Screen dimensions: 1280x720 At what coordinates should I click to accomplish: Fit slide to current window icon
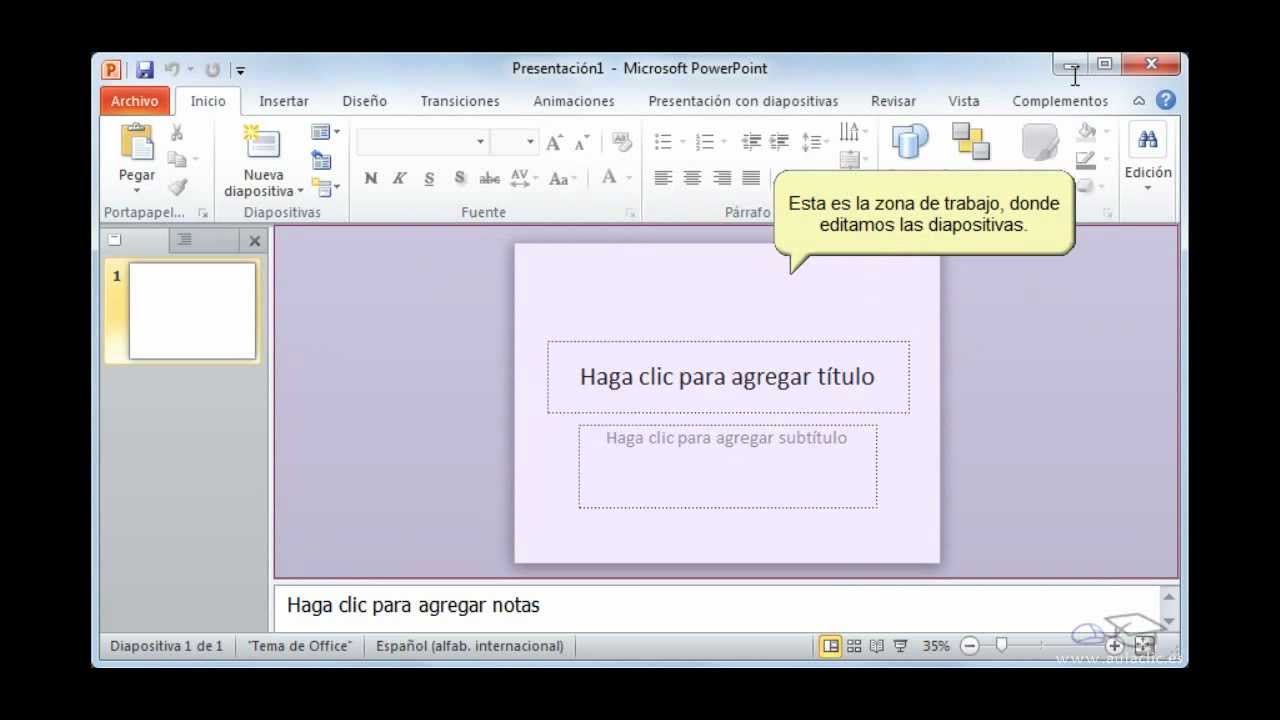click(x=1145, y=646)
